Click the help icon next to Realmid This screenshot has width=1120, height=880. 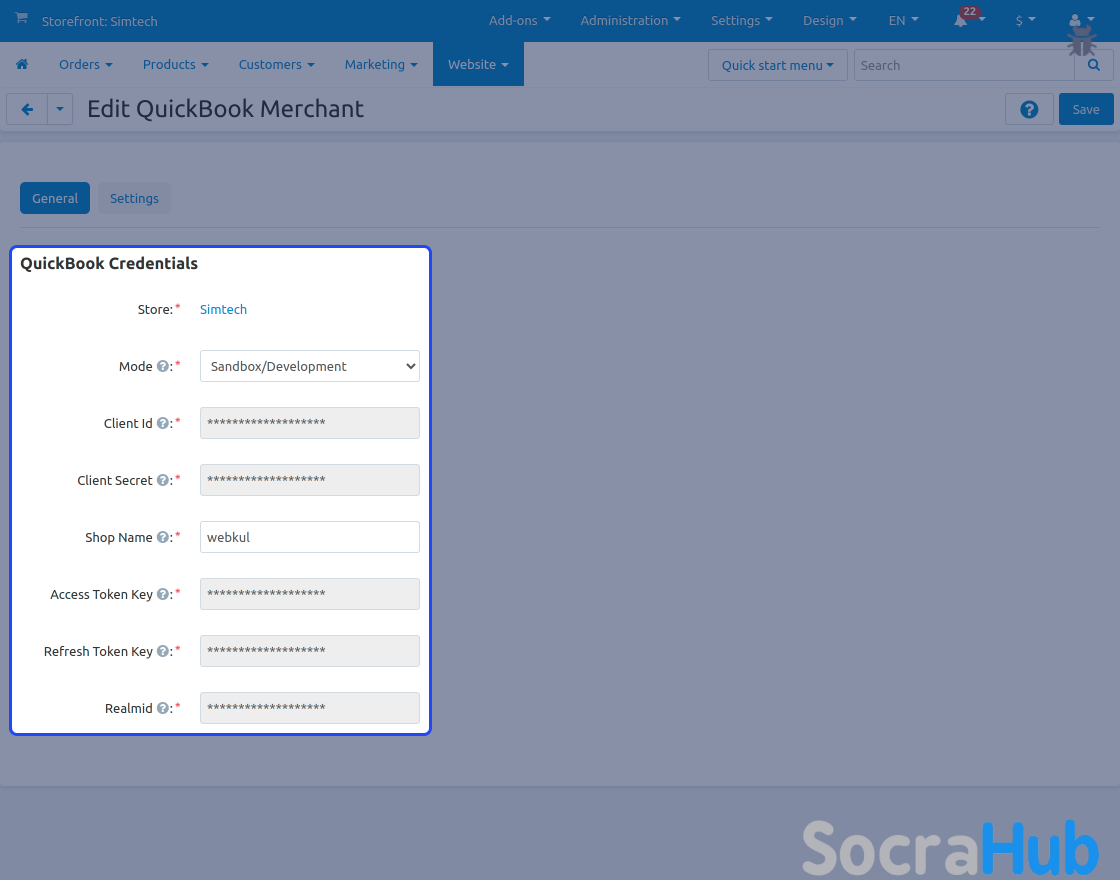(x=162, y=709)
